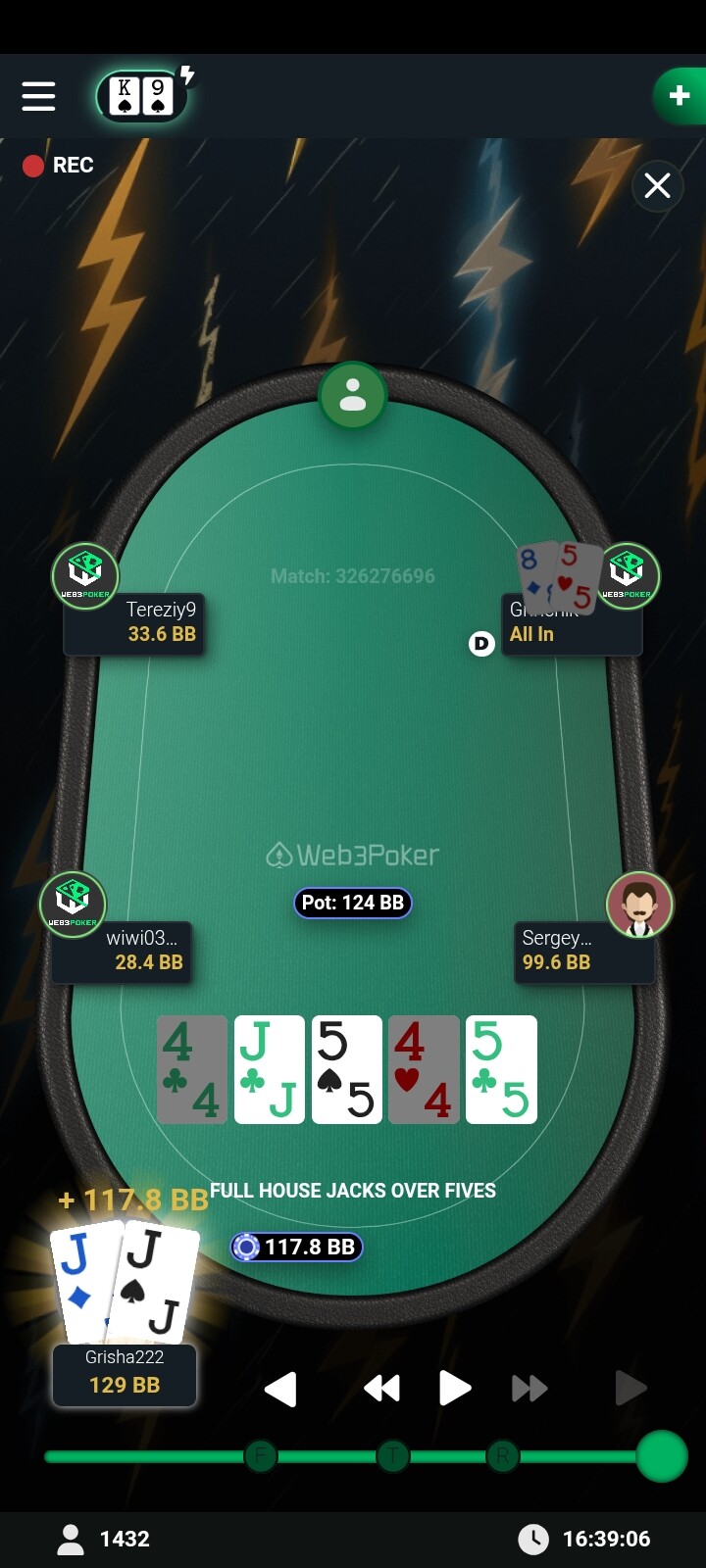Play the hand replay
706x1568 pixels.
coord(455,1389)
